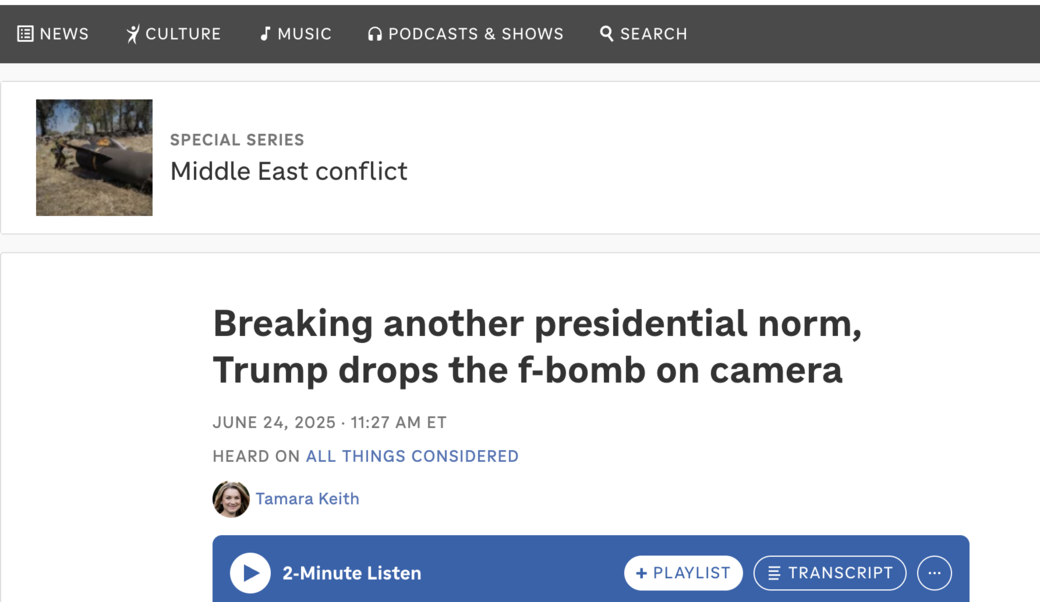Image resolution: width=1040 pixels, height=602 pixels.
Task: Select the MUSIC note icon
Action: (264, 33)
